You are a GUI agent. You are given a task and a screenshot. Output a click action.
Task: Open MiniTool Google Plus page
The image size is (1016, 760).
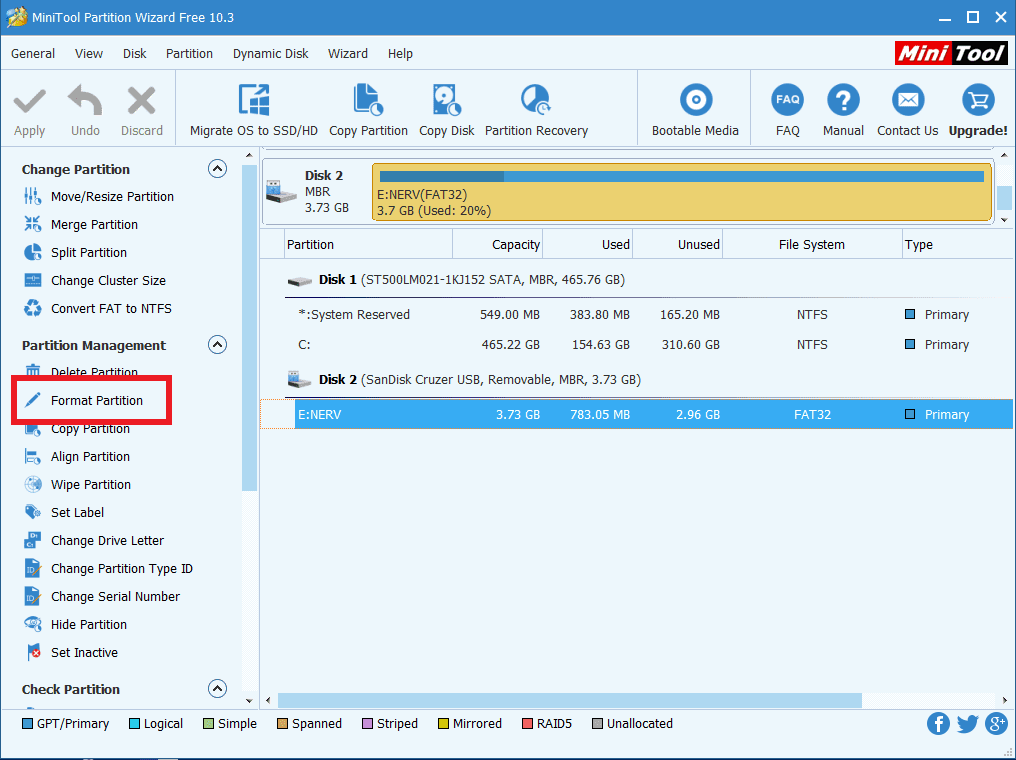996,723
